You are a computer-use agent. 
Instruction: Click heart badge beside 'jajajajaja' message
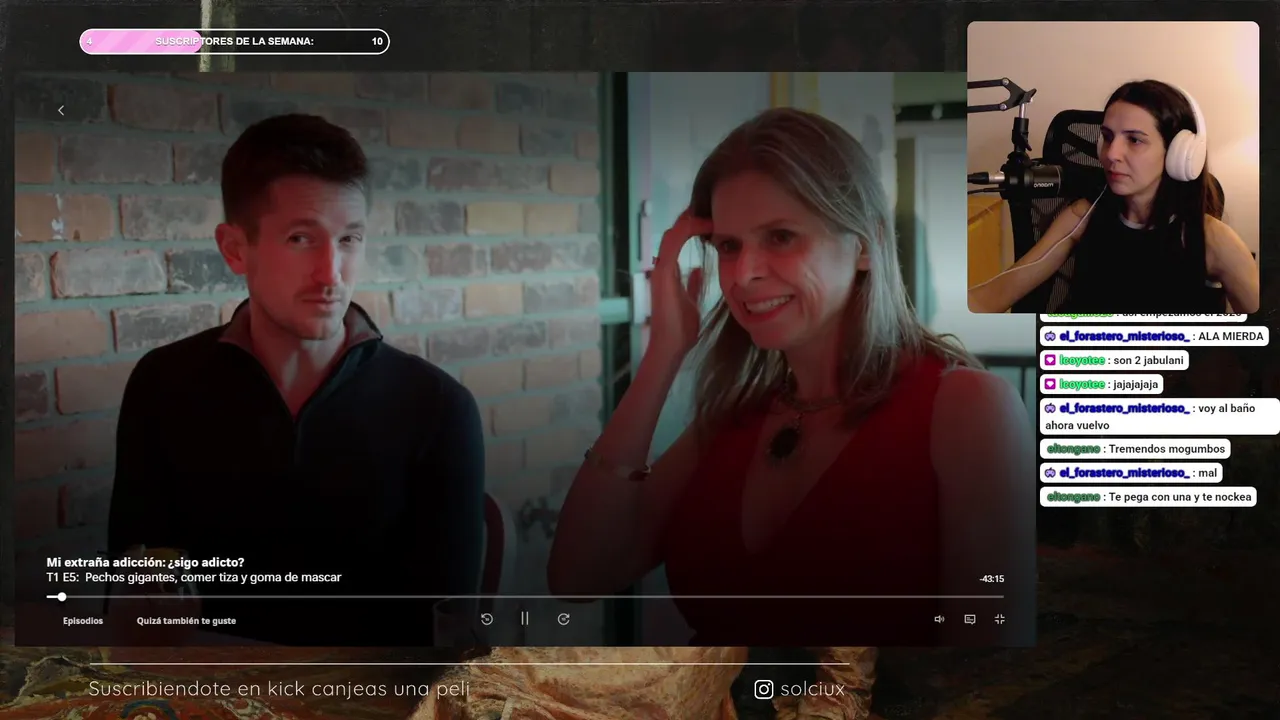pyautogui.click(x=1050, y=384)
